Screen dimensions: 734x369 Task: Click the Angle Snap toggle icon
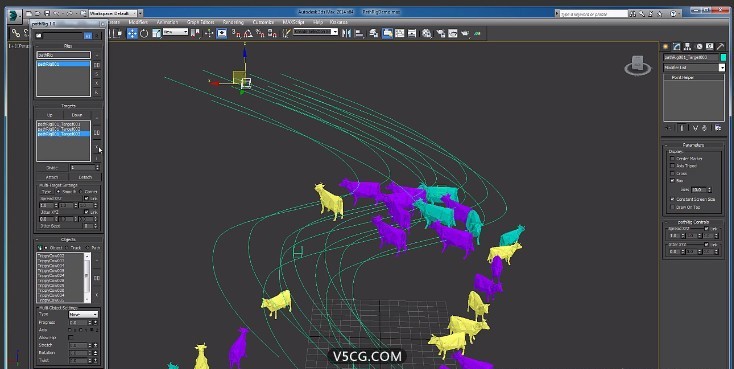pyautogui.click(x=248, y=33)
